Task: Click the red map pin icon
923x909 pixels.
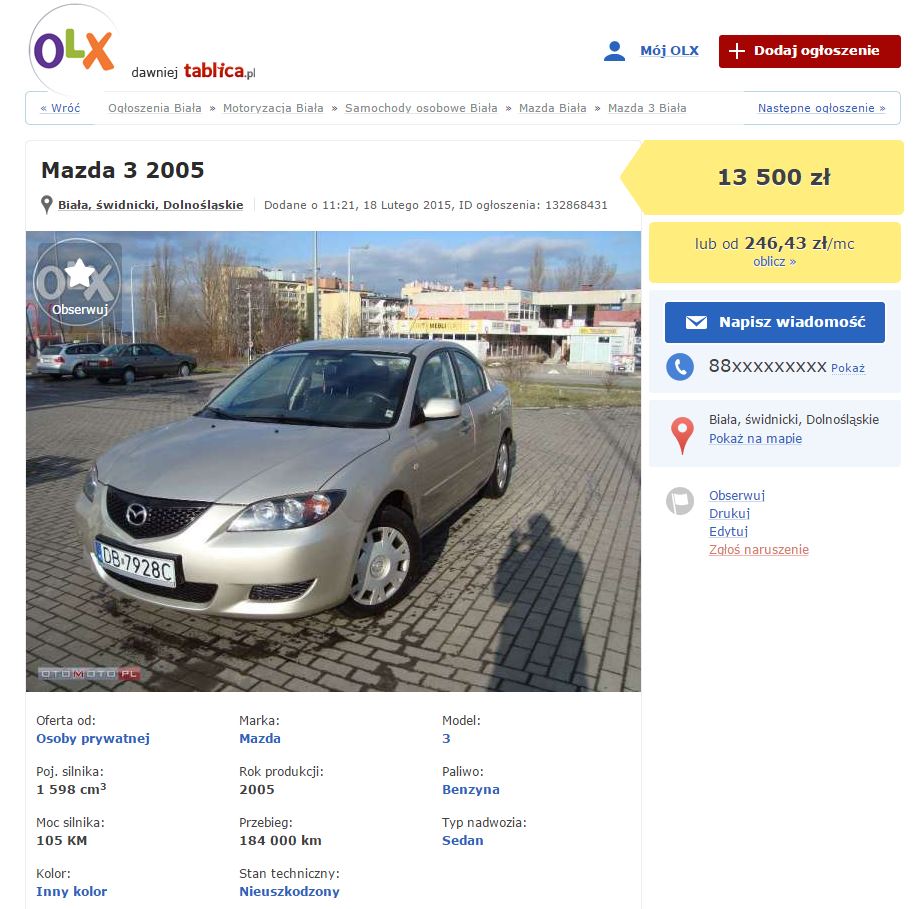Action: point(682,435)
